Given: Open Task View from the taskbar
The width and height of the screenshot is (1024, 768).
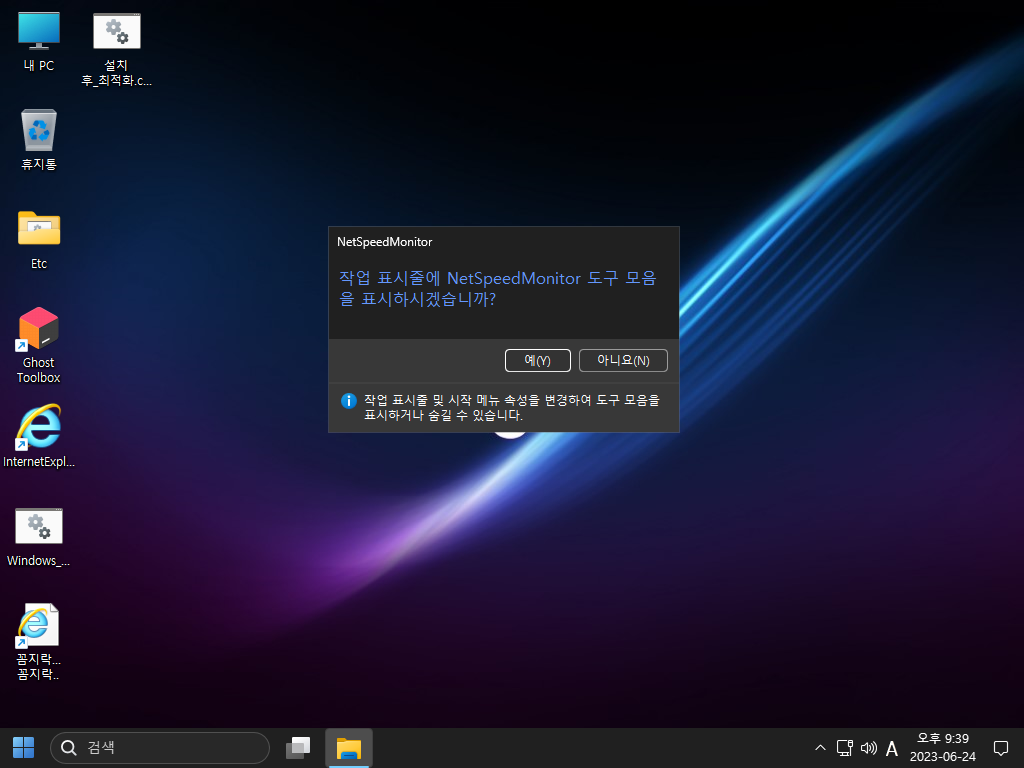Looking at the screenshot, I should (298, 748).
